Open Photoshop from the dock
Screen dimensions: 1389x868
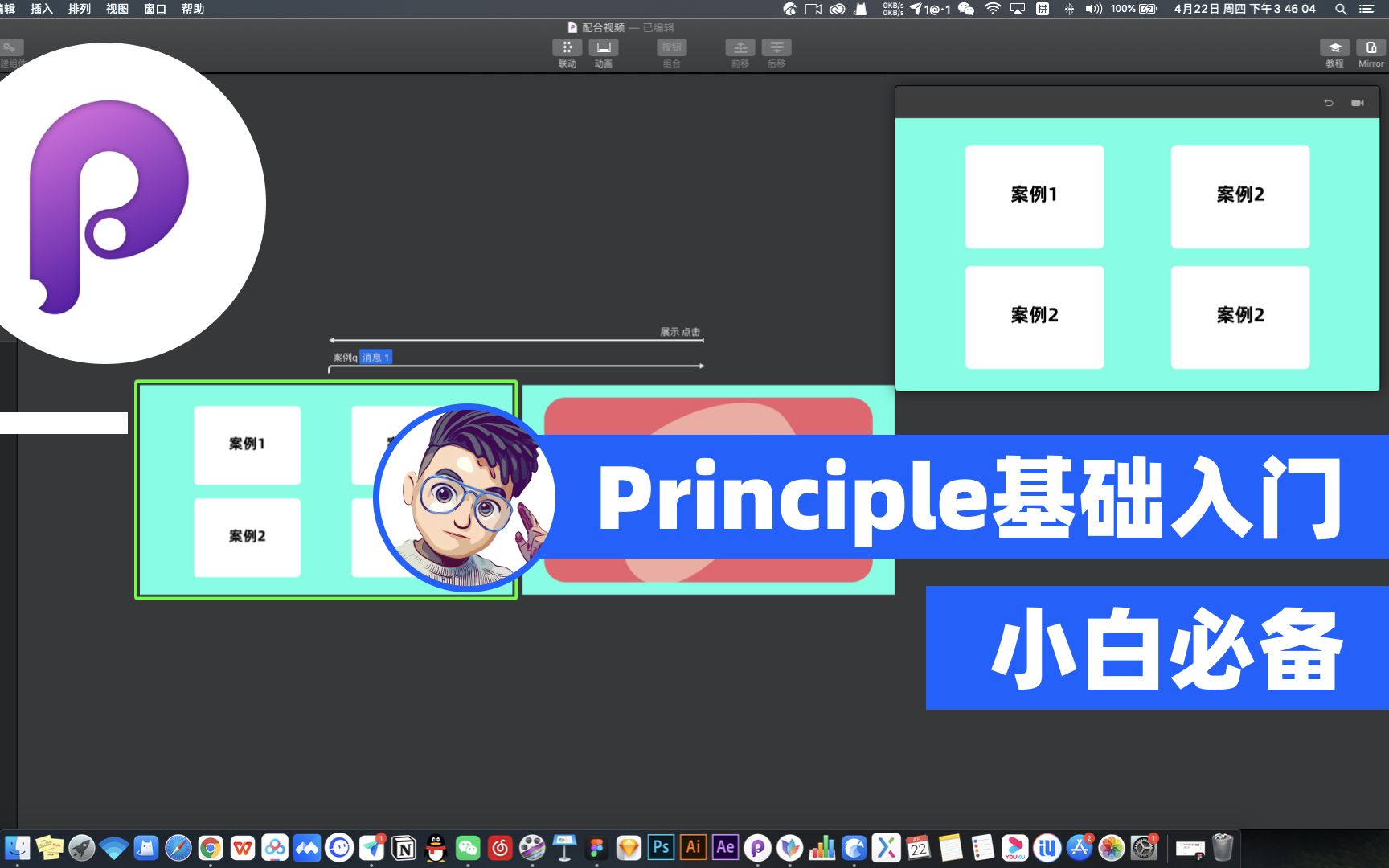[x=661, y=848]
